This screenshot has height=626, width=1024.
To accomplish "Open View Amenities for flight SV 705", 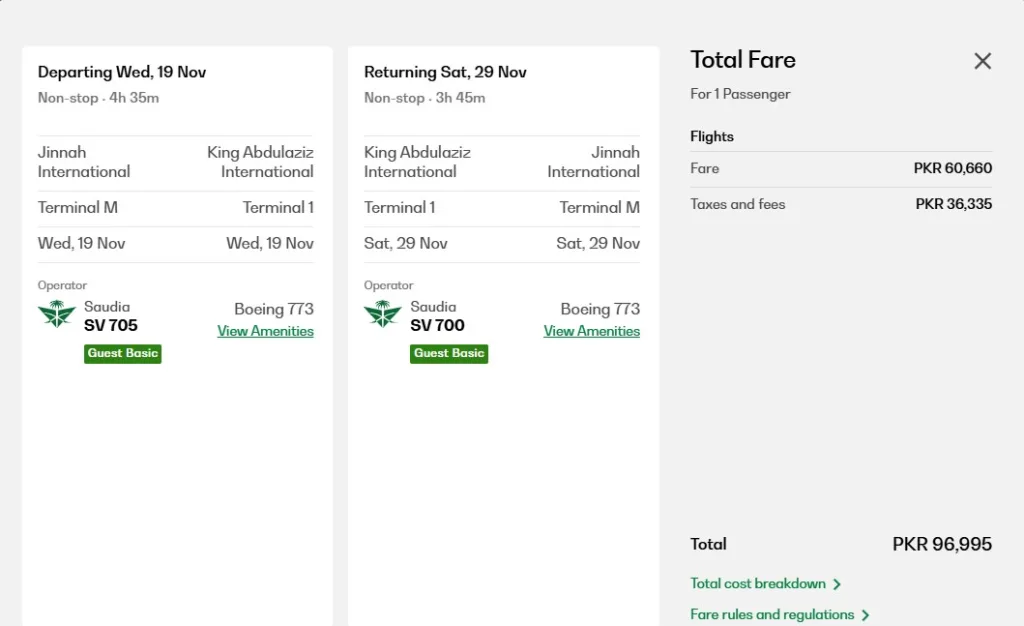I will click(265, 331).
